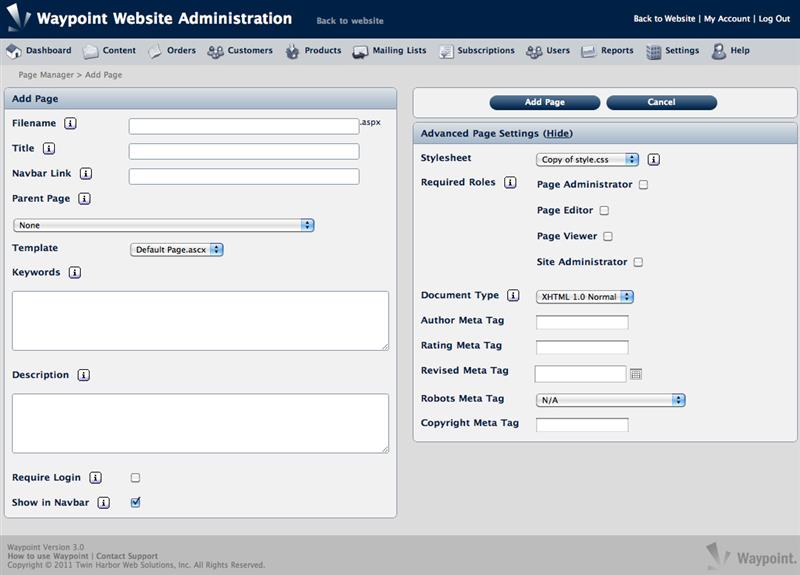
Task: Show info for Keywords field
Action: pos(74,272)
